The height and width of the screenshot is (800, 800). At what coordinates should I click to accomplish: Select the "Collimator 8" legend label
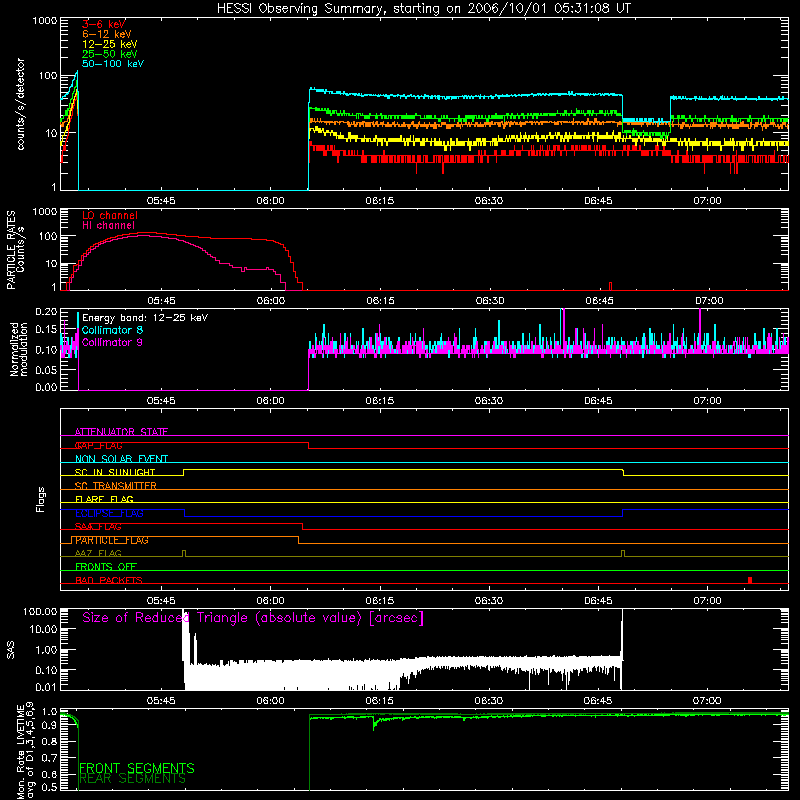tap(112, 330)
